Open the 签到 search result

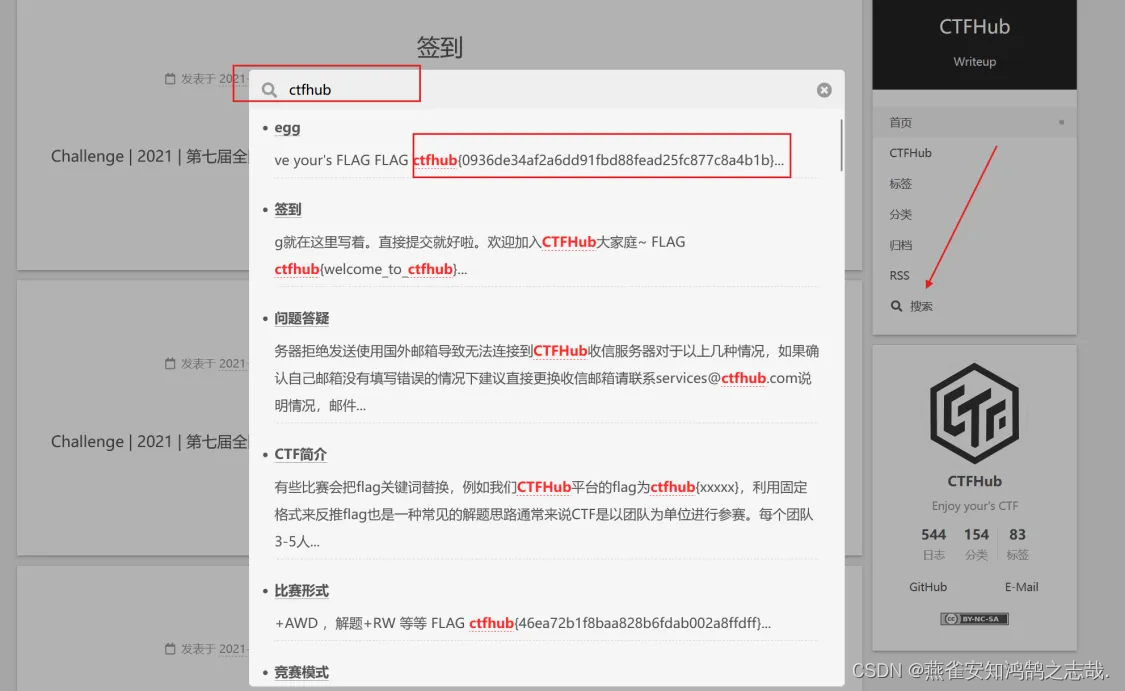[287, 209]
